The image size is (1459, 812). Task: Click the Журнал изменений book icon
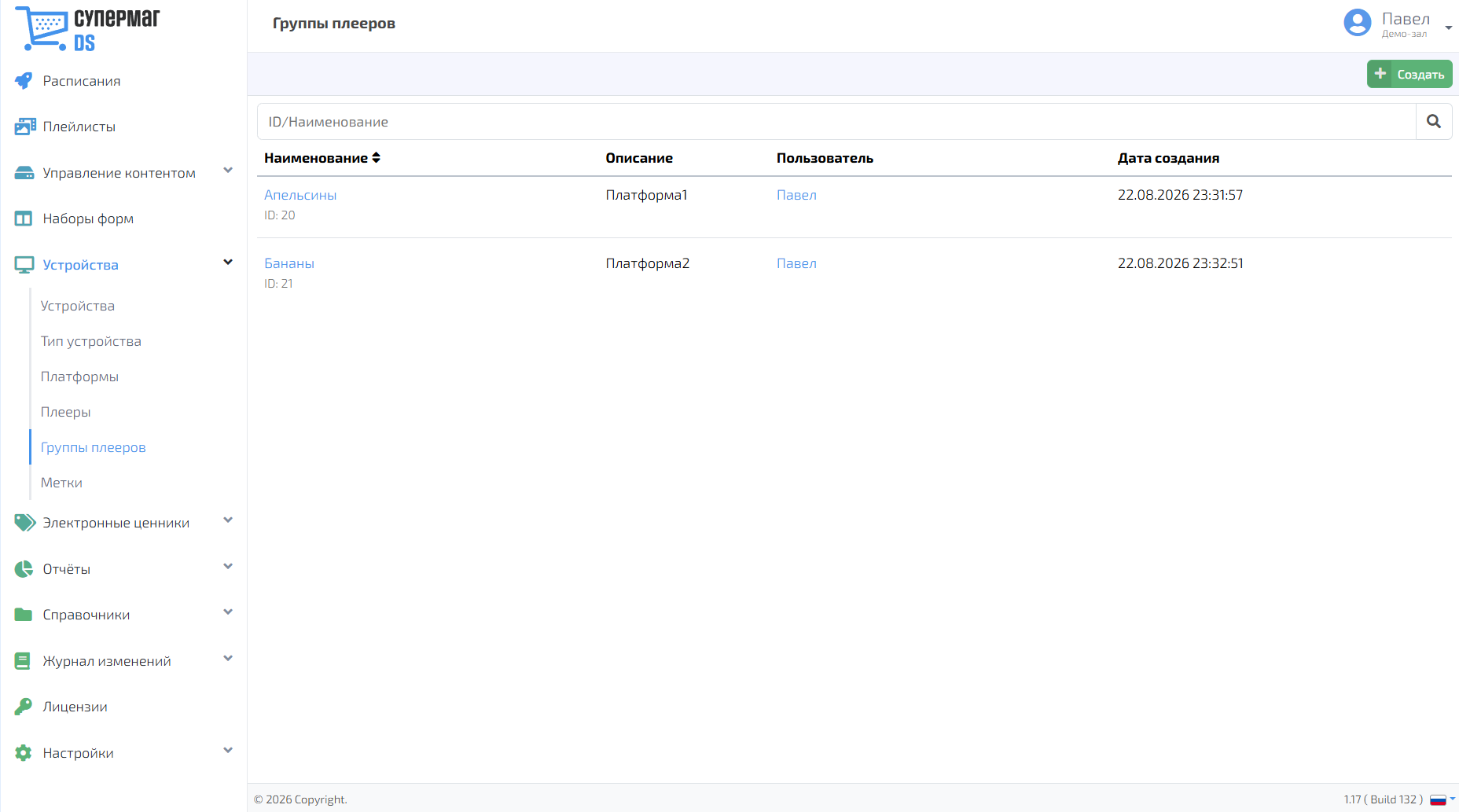[x=24, y=661]
